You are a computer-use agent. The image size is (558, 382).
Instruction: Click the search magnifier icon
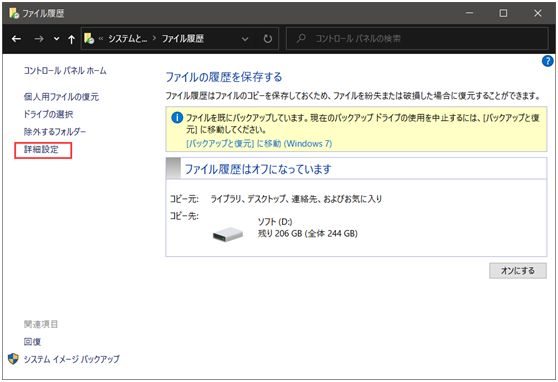301,38
